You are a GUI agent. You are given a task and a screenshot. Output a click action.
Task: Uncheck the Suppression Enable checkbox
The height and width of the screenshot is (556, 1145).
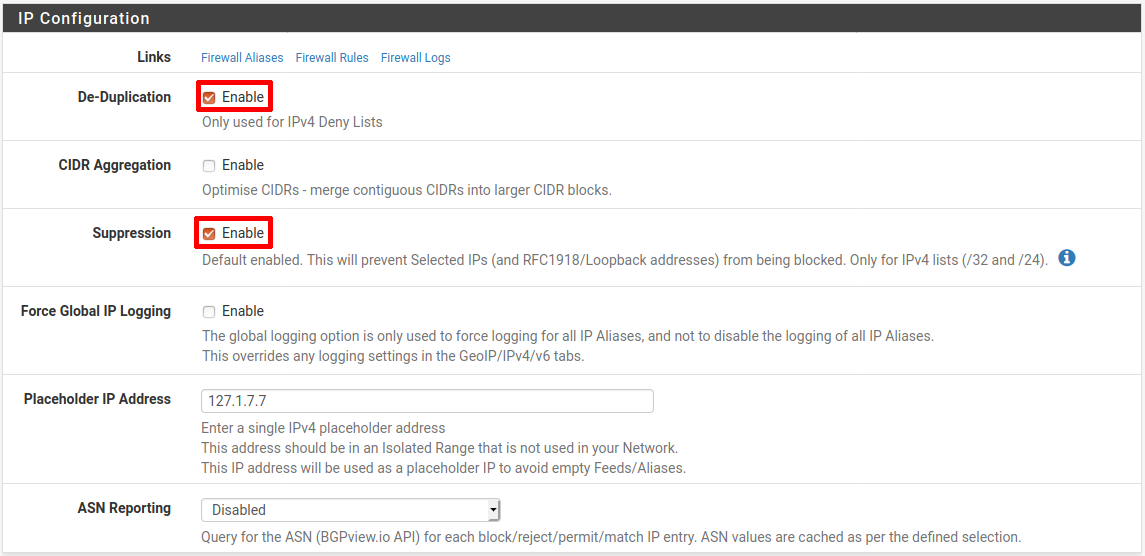(x=209, y=234)
